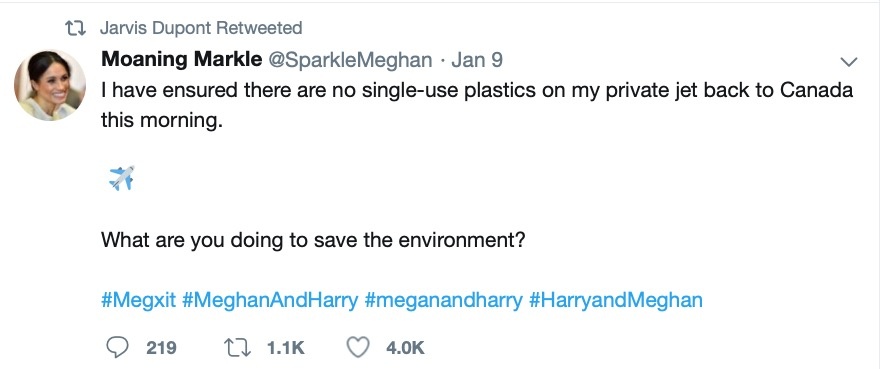The height and width of the screenshot is (369, 880).
Task: Open the tweet options chevron menu
Action: [x=850, y=61]
